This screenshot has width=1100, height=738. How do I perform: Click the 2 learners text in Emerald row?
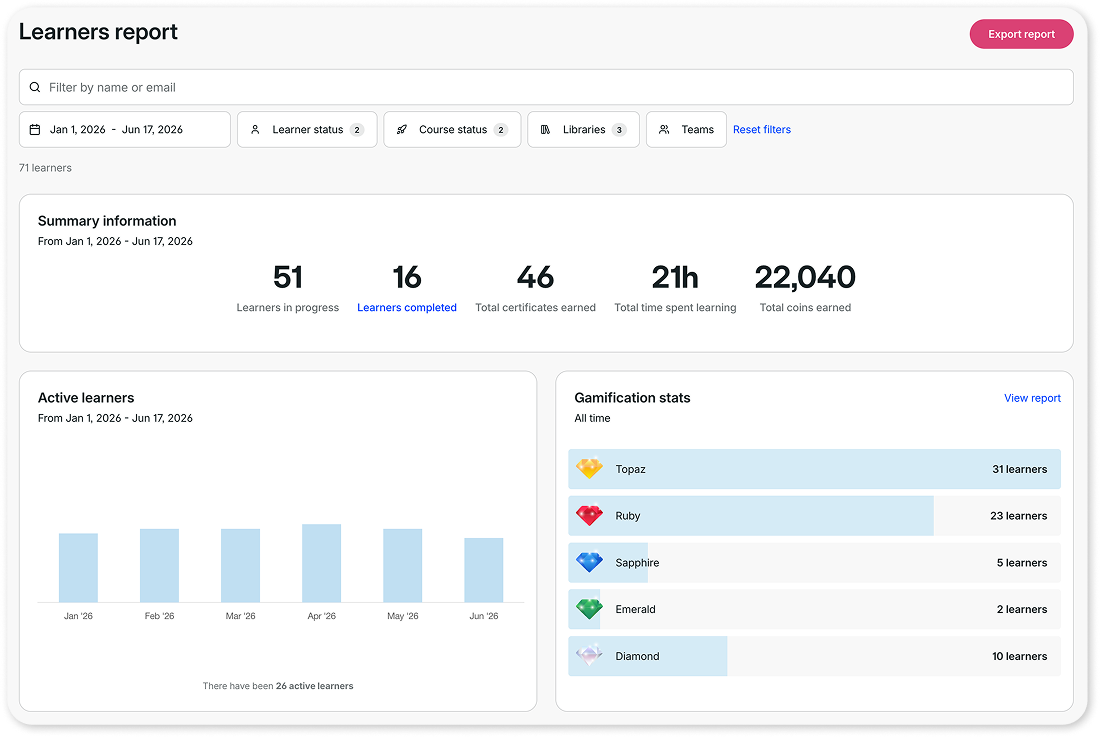[1021, 609]
